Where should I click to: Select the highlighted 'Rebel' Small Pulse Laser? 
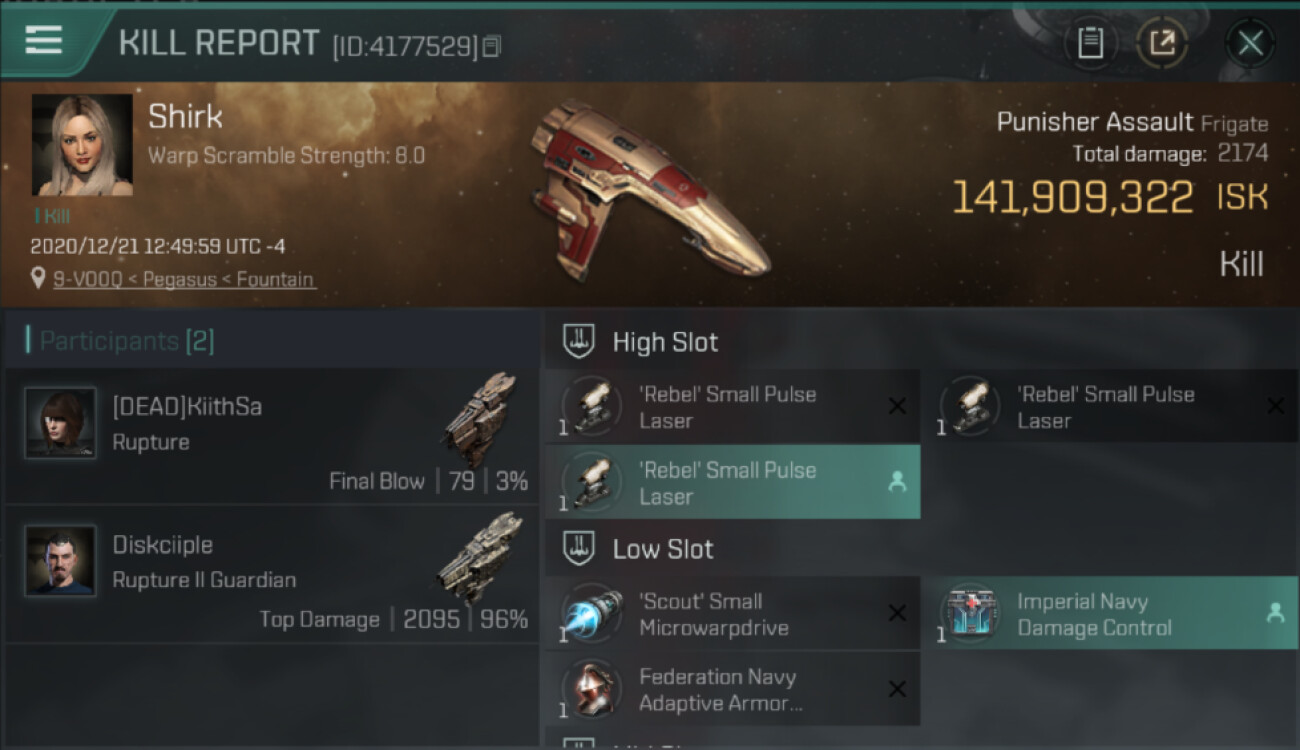[733, 482]
